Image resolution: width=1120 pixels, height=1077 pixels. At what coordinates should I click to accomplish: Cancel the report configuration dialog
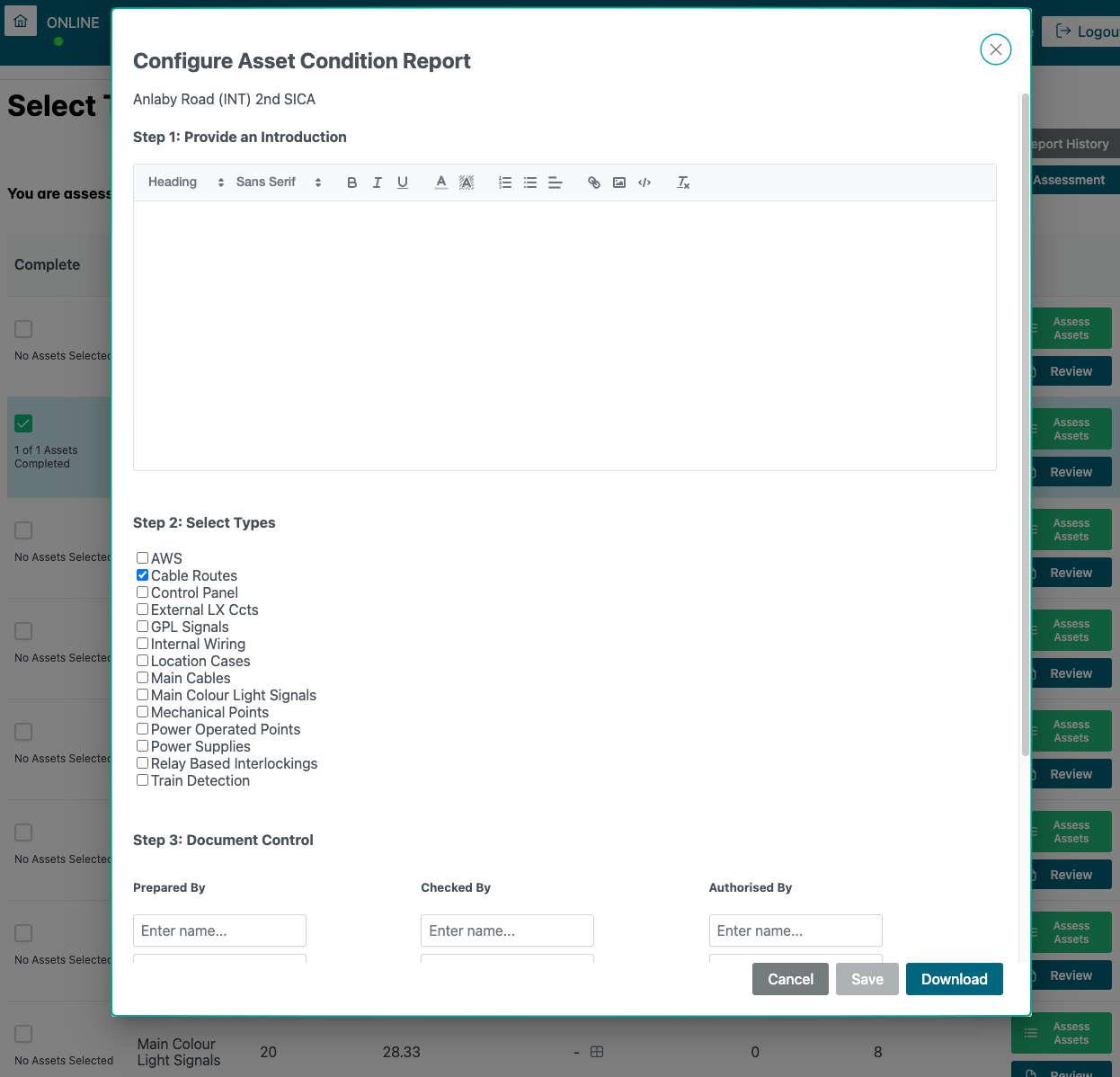coord(790,979)
